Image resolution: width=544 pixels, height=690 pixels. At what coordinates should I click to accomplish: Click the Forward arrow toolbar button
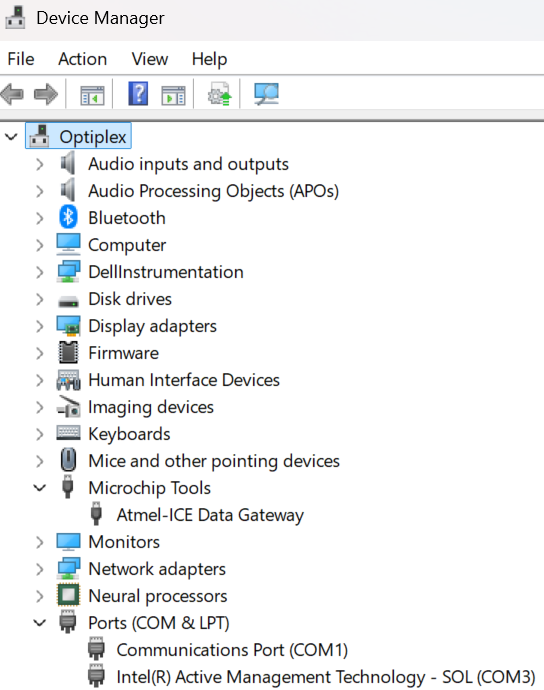[46, 94]
